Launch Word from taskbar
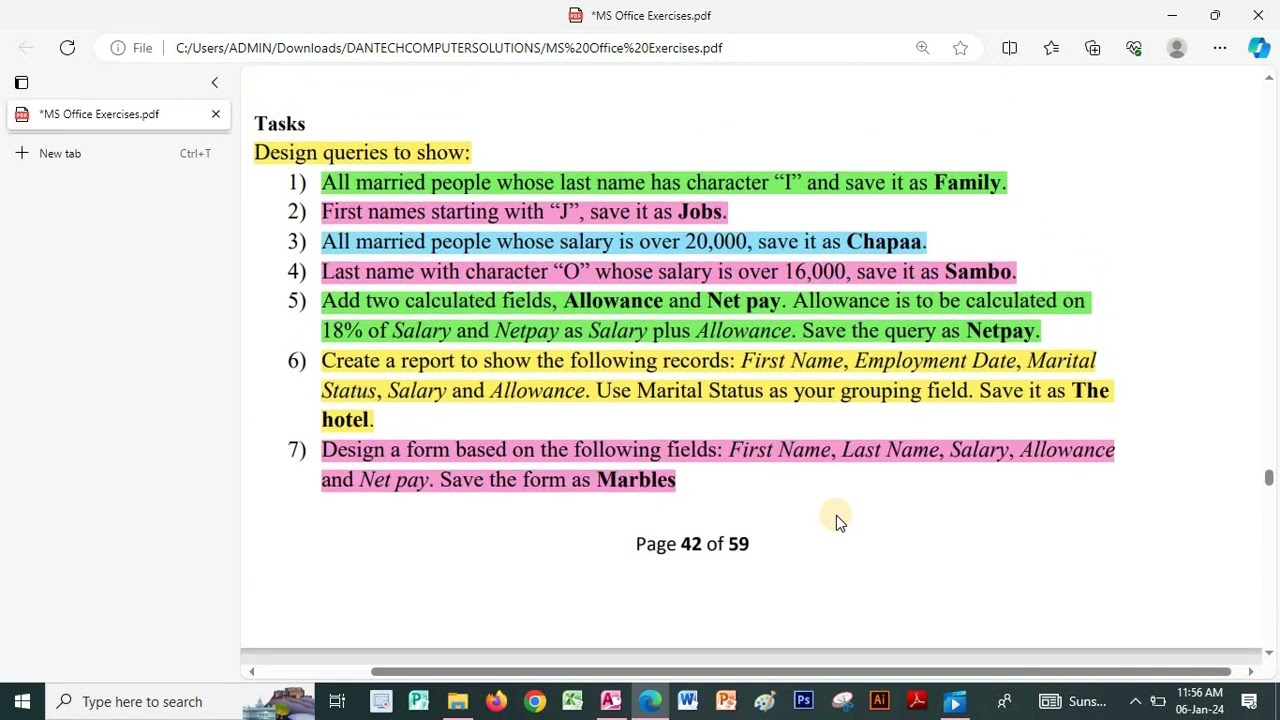 [688, 702]
